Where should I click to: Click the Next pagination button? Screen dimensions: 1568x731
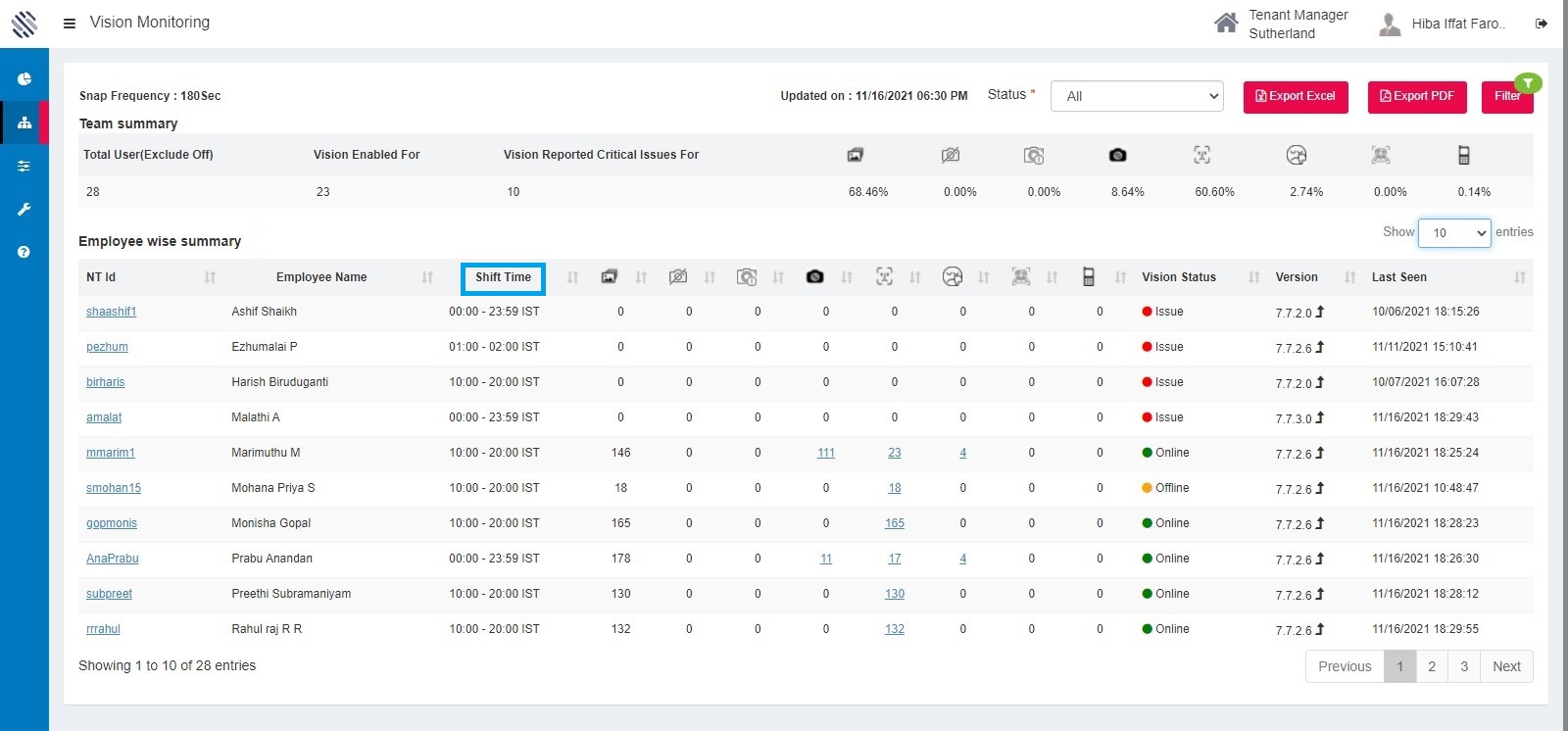1506,666
